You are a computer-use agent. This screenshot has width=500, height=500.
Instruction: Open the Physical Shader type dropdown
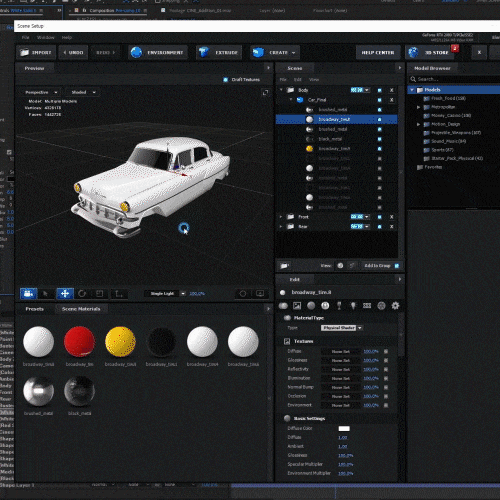pos(342,328)
